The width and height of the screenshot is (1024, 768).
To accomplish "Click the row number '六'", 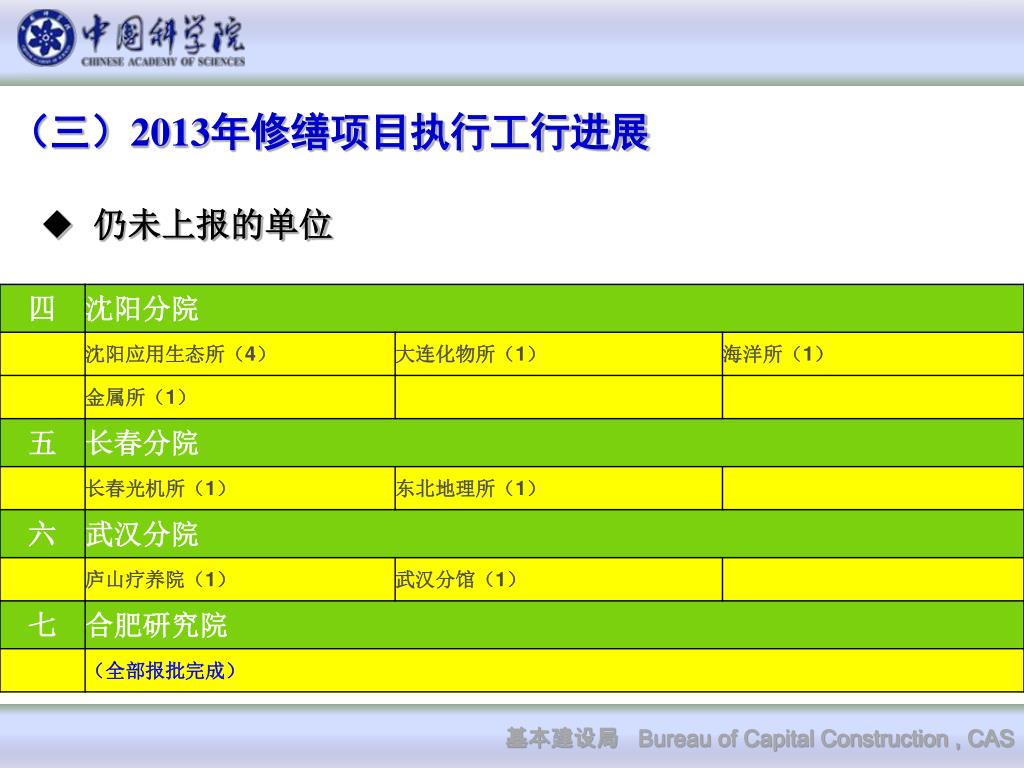I will point(42,534).
